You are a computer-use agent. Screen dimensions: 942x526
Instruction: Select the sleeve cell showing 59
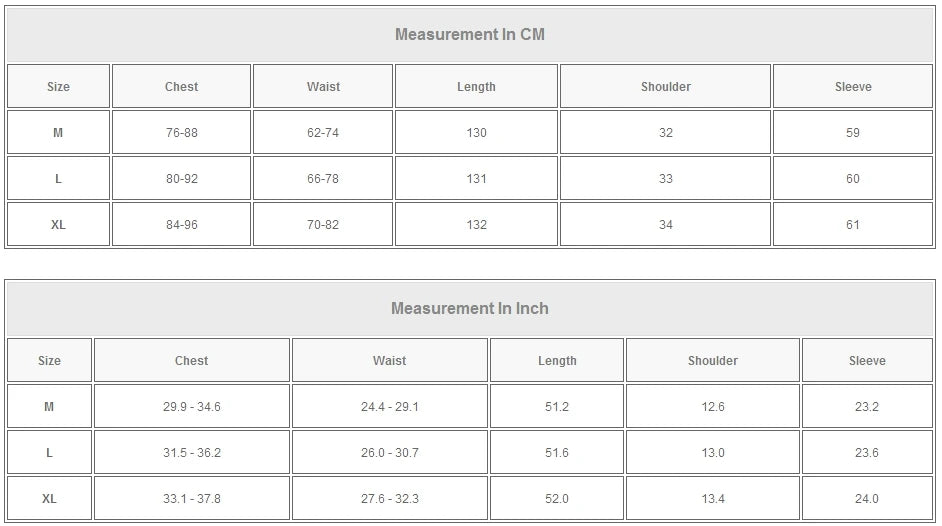click(852, 133)
